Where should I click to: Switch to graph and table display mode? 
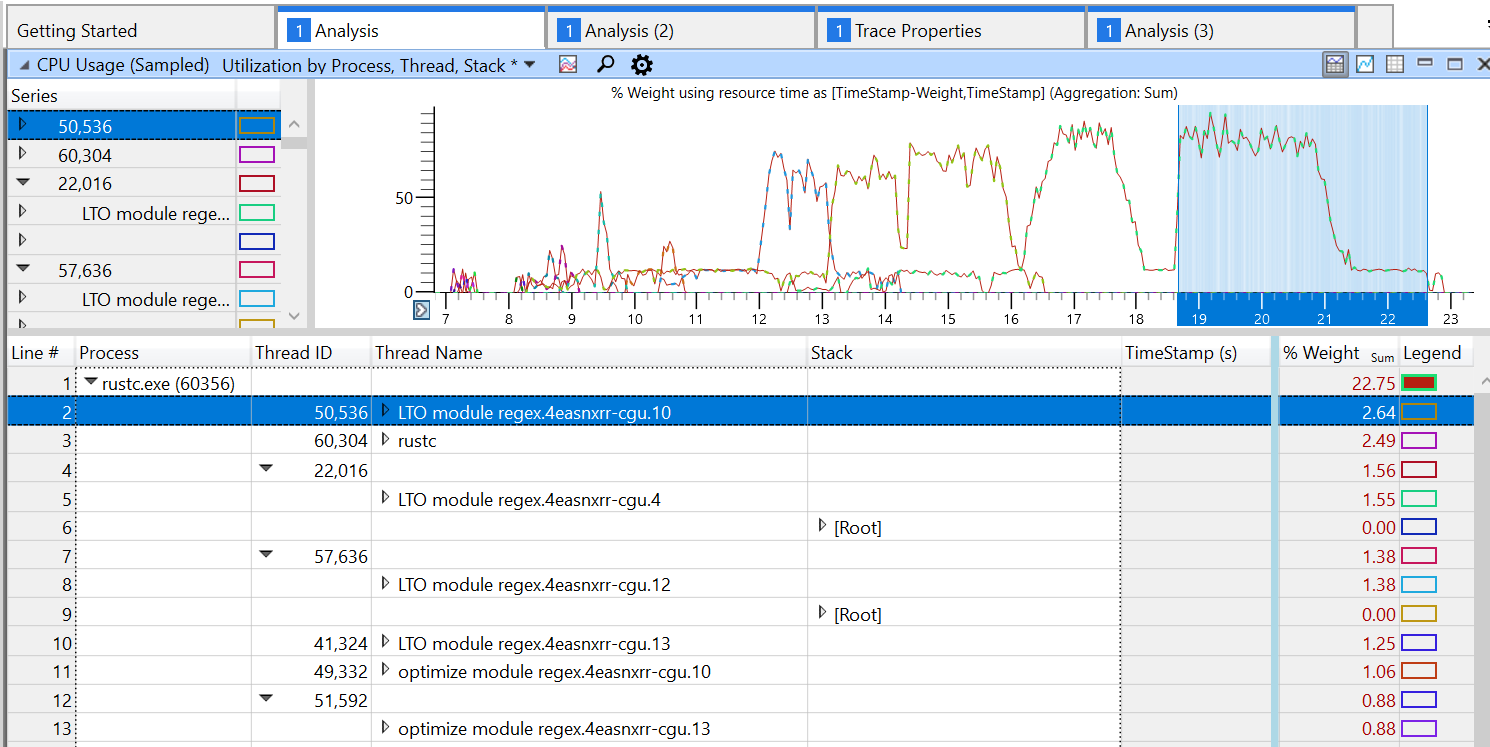point(1335,64)
